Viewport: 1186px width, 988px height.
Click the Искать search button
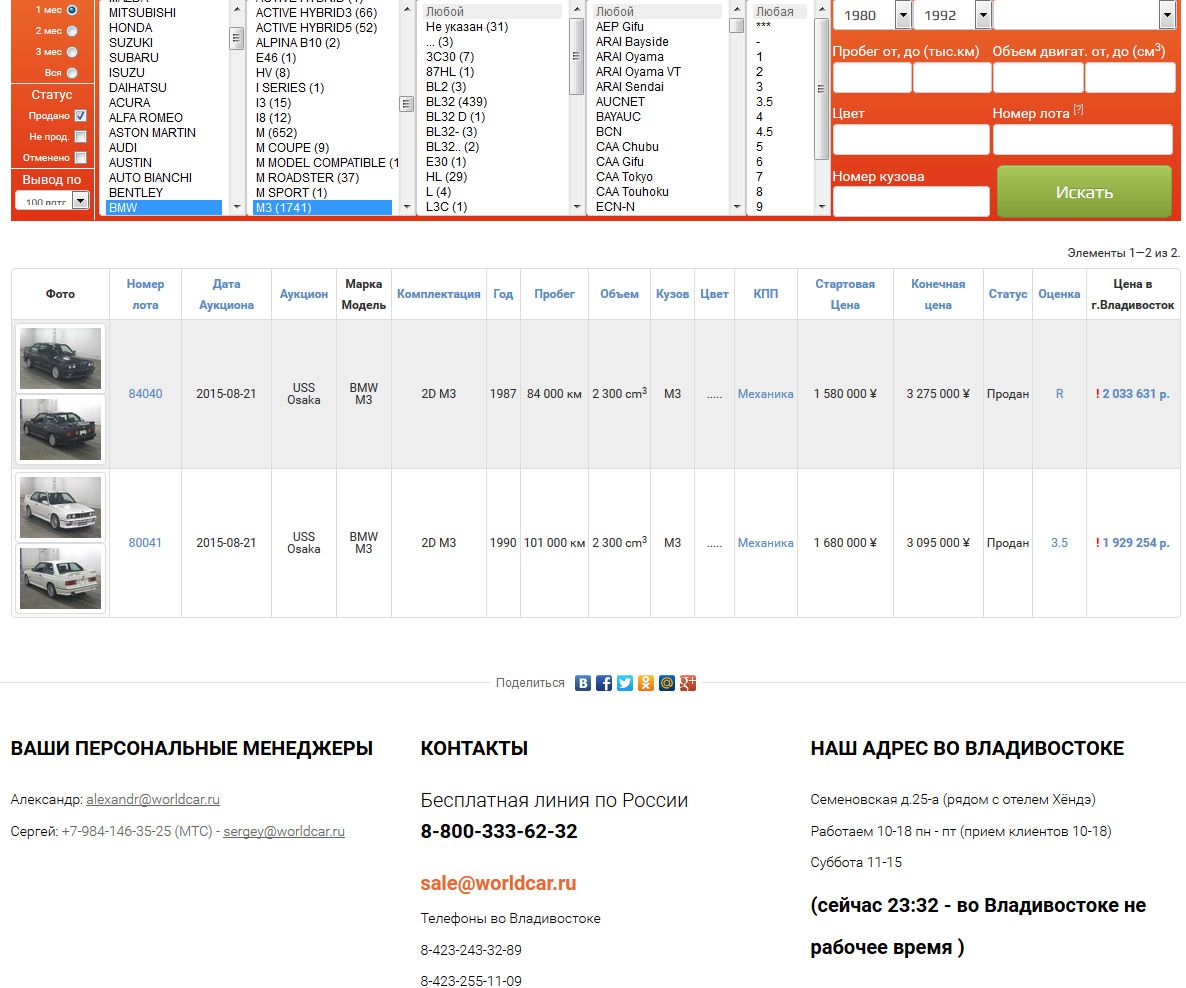point(1084,192)
